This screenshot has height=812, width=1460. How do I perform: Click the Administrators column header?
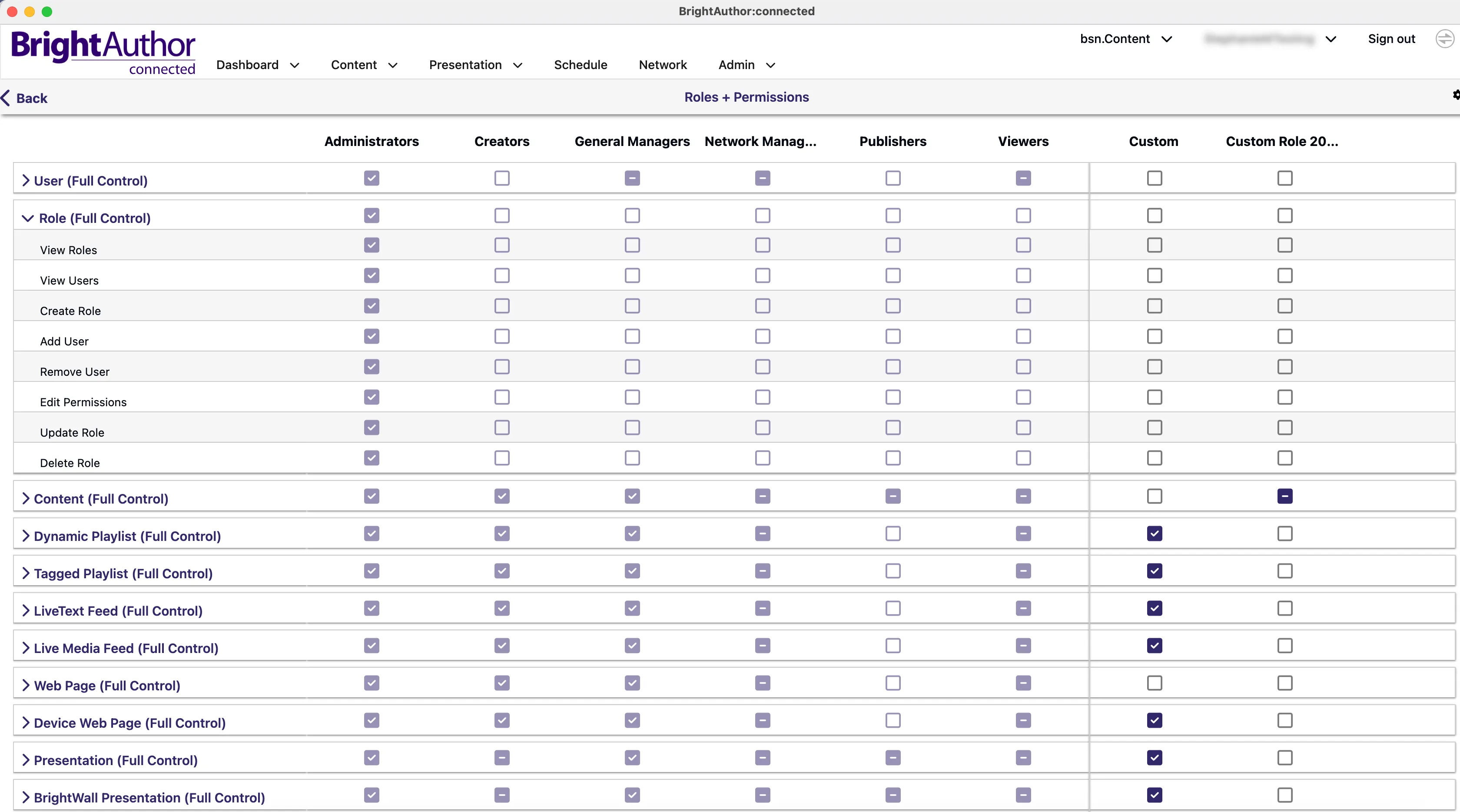point(371,141)
